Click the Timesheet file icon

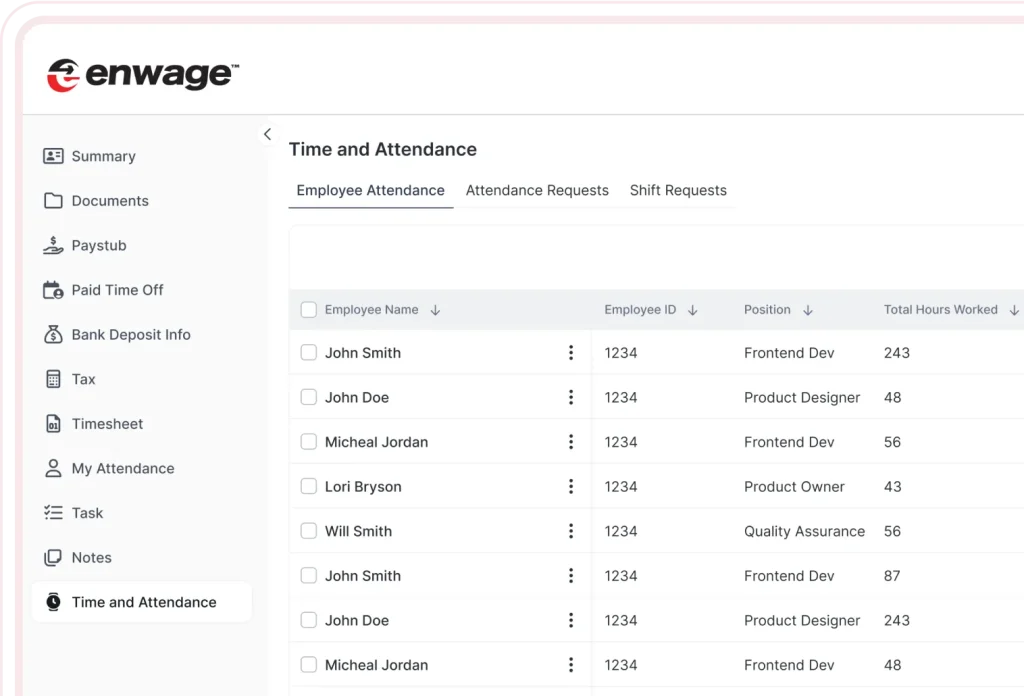point(53,424)
